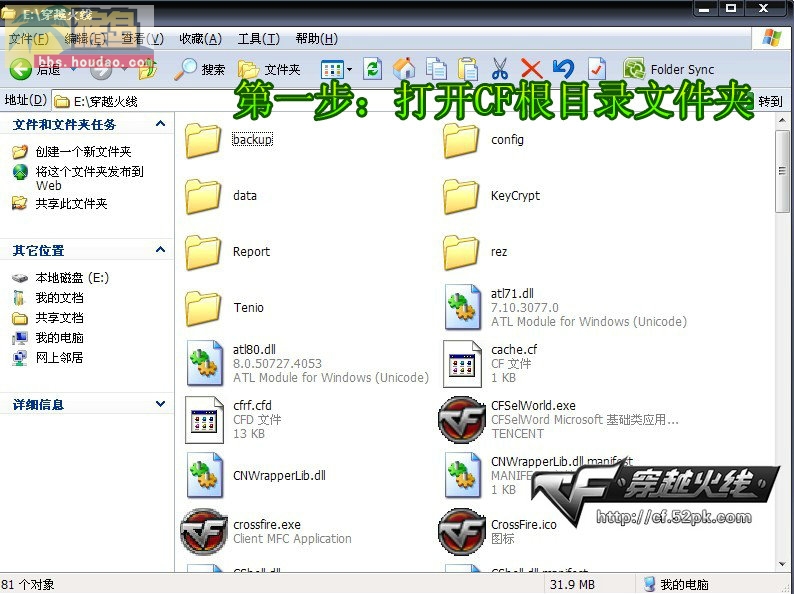The width and height of the screenshot is (794, 594).
Task: Click the green Refresh icon
Action: coord(372,68)
